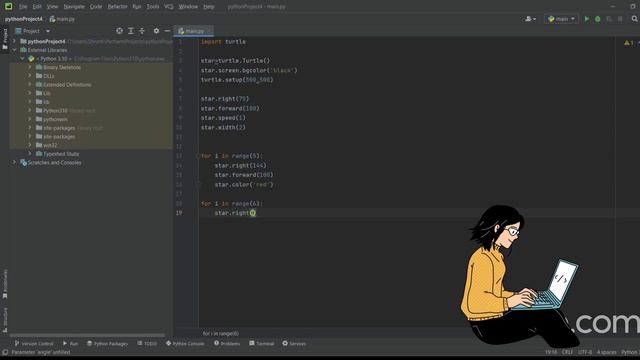This screenshot has height=360, width=640.
Task: Select the win32 folder in tree
Action: pyautogui.click(x=50, y=145)
